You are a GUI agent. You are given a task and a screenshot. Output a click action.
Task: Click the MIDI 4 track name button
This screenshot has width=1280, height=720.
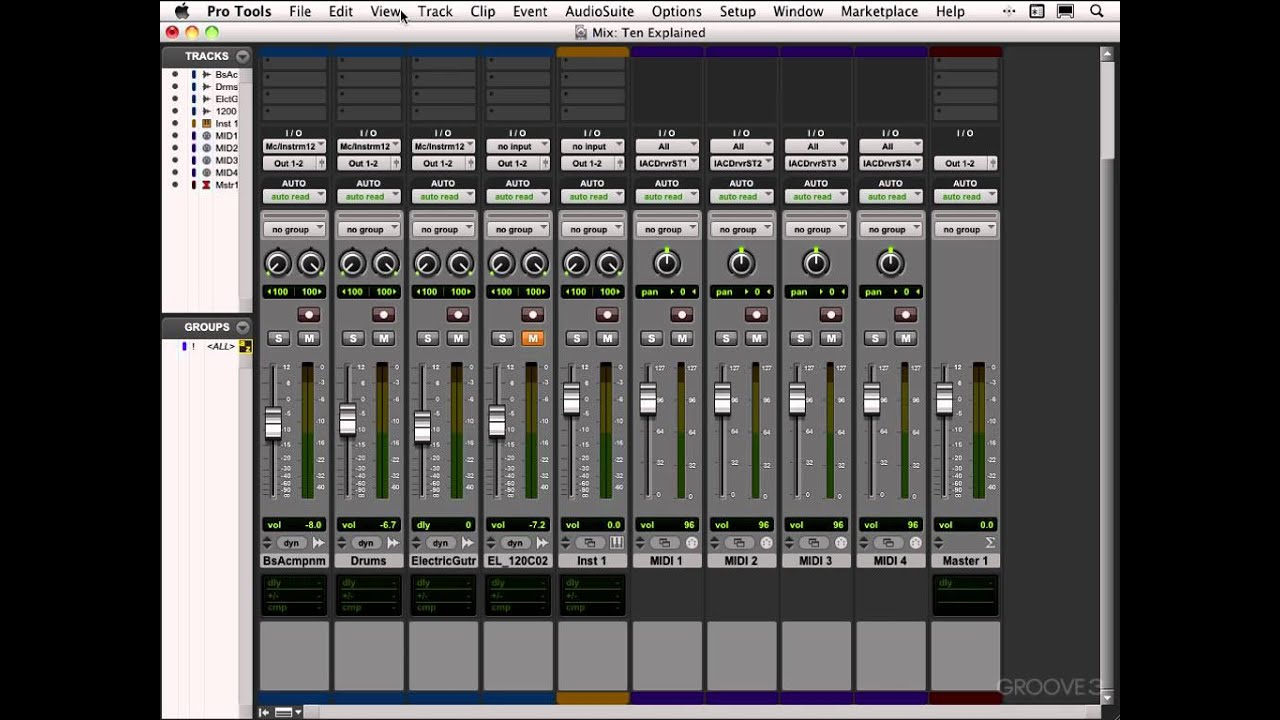click(890, 561)
